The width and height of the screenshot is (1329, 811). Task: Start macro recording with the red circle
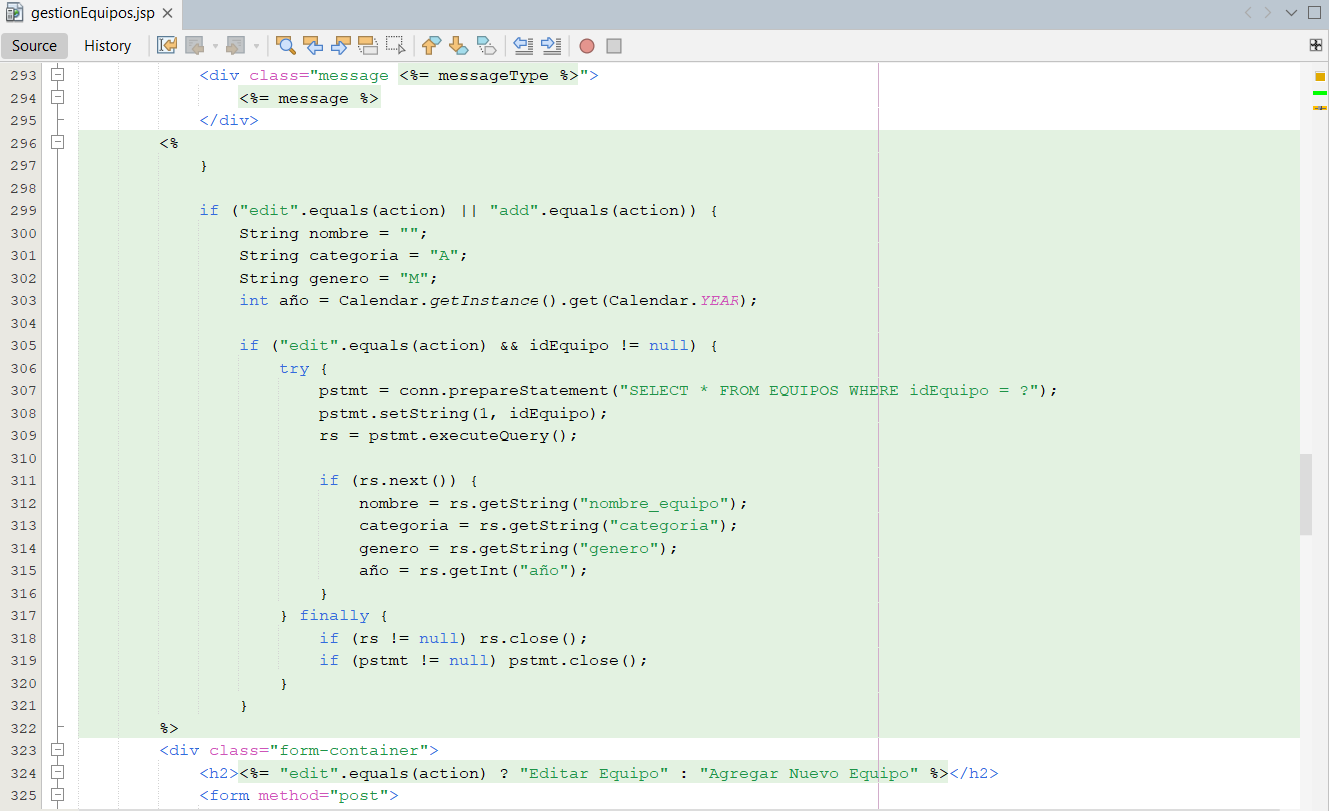(587, 46)
